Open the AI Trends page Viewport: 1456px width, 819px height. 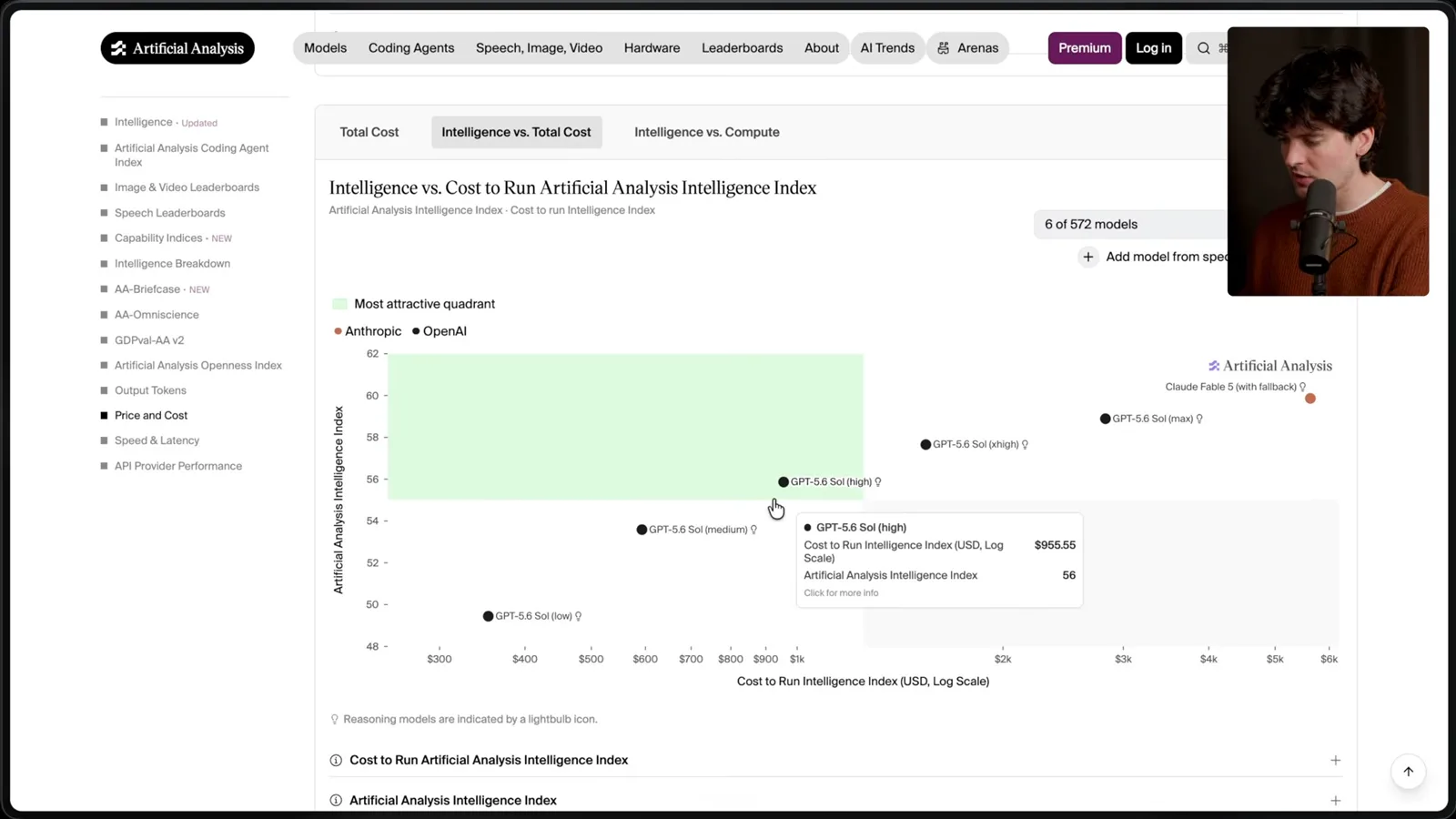point(887,48)
